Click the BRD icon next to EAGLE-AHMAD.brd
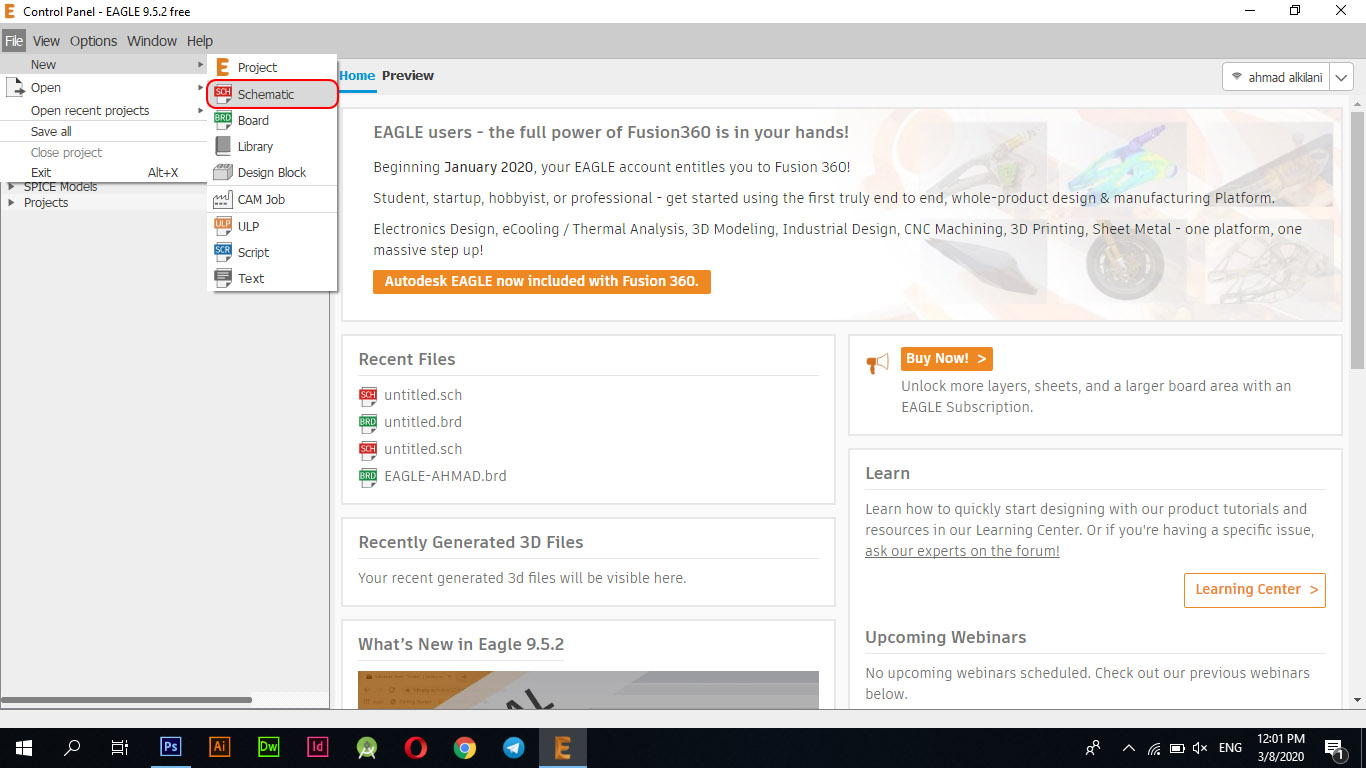This screenshot has height=768, width=1366. [x=368, y=476]
